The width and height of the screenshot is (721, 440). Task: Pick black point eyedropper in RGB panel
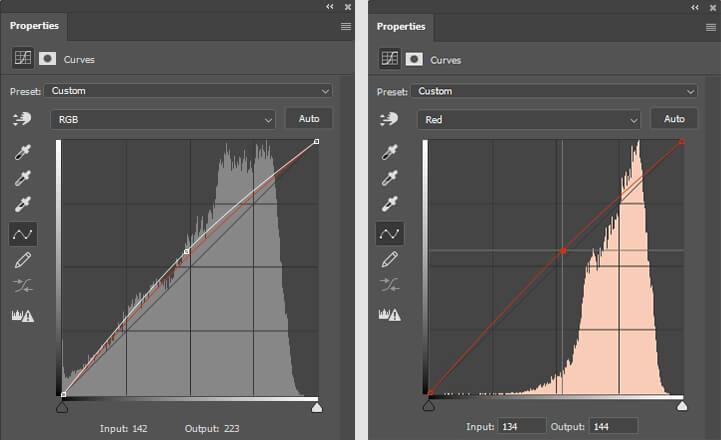[x=23, y=152]
